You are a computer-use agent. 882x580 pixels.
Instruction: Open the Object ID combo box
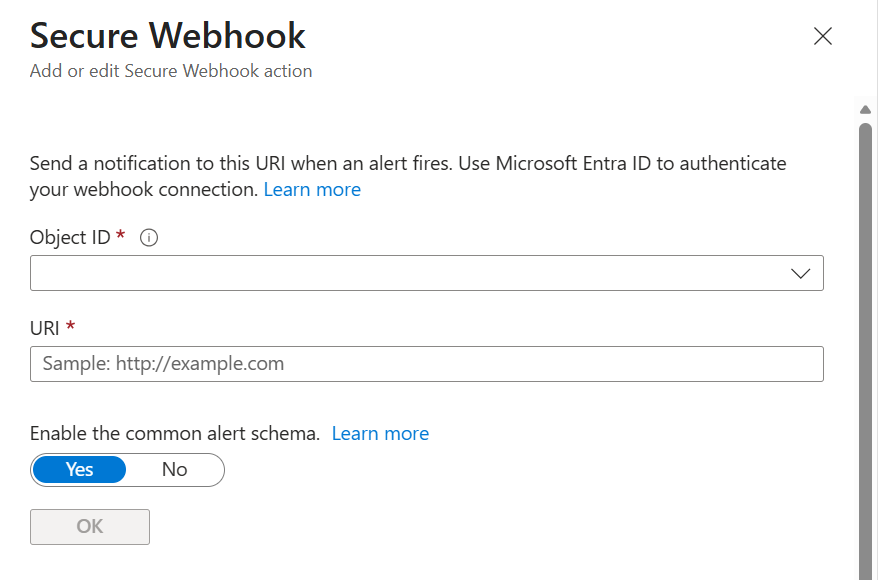[427, 273]
